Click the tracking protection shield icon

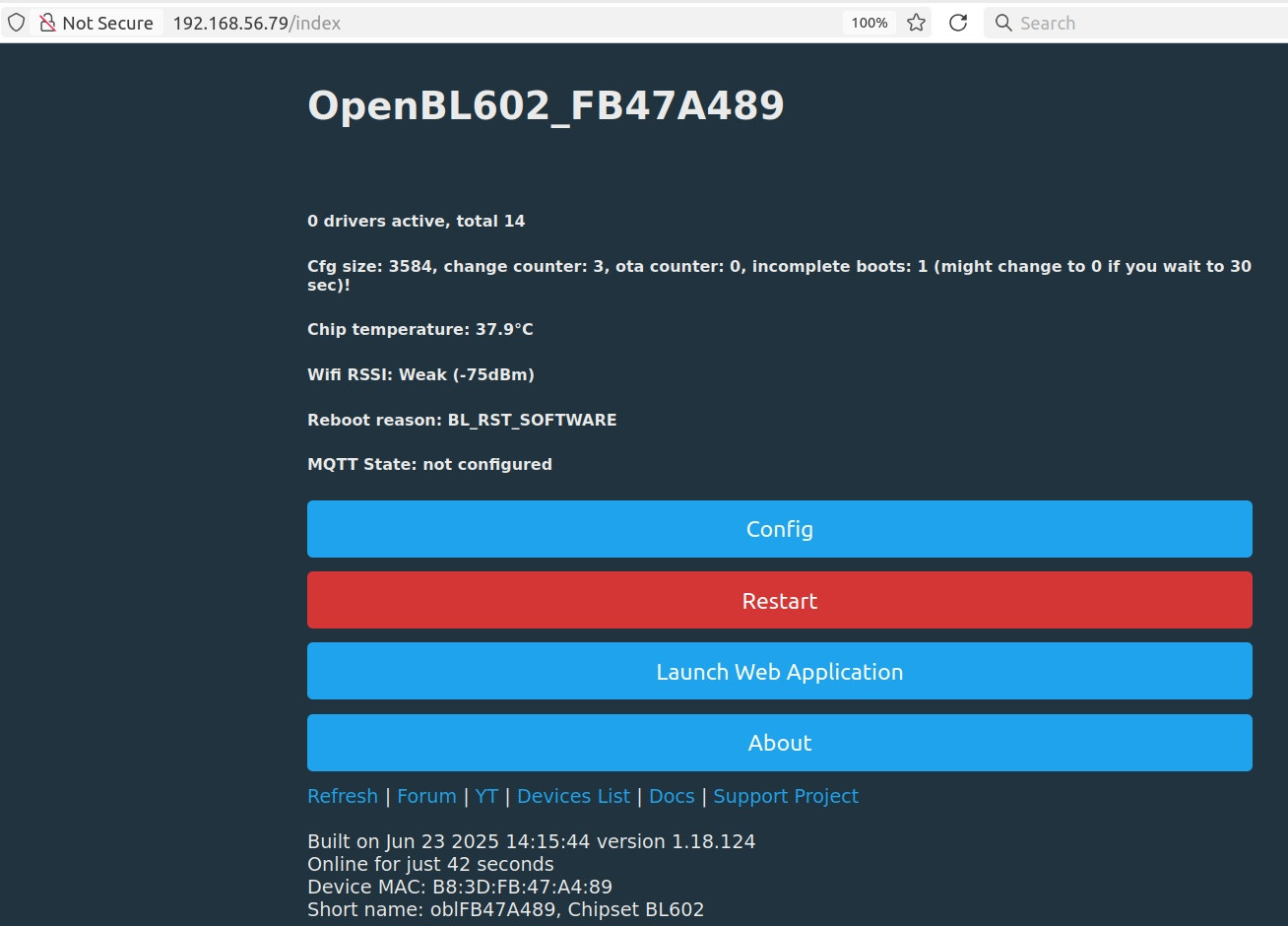tap(16, 22)
